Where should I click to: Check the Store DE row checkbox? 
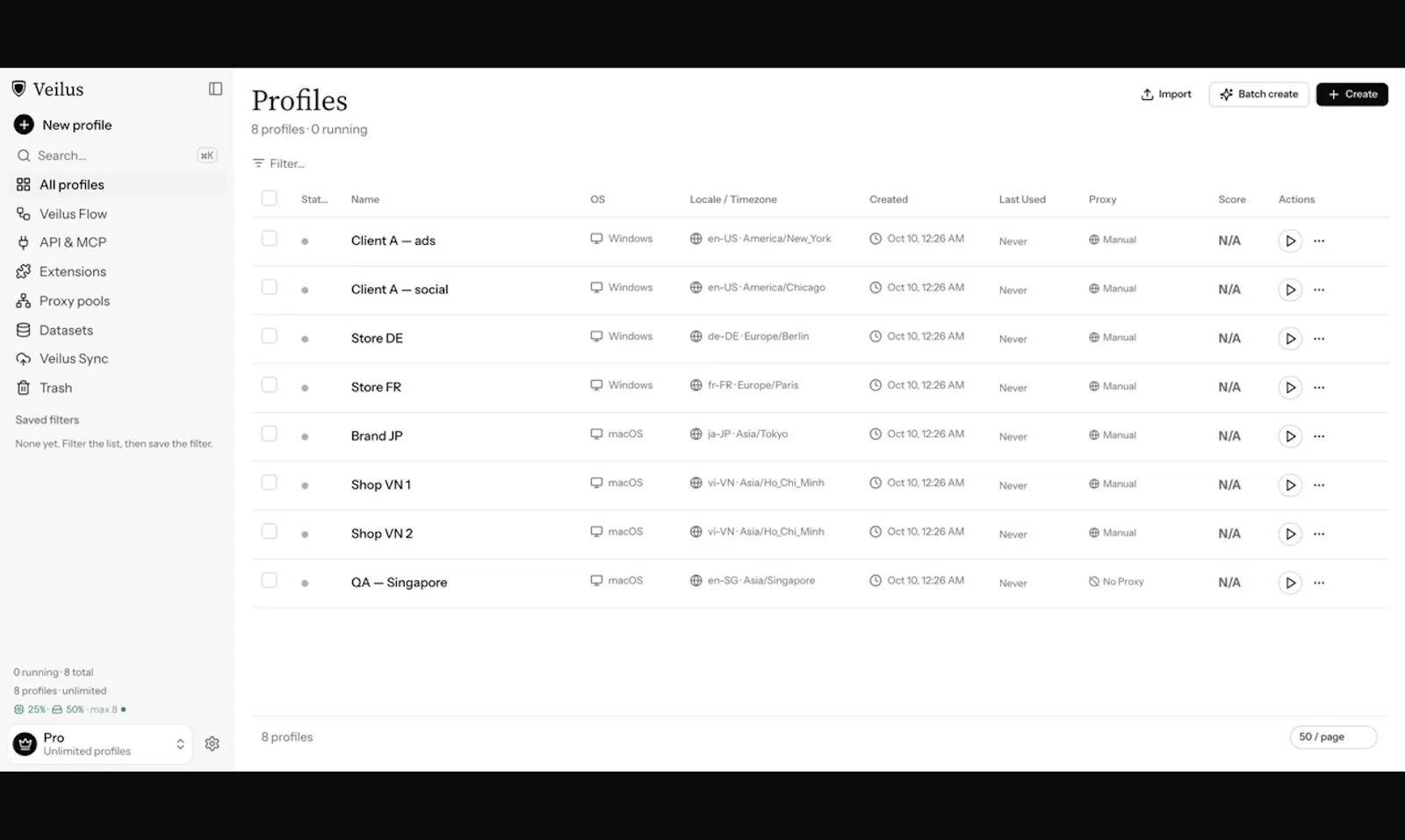coord(269,336)
